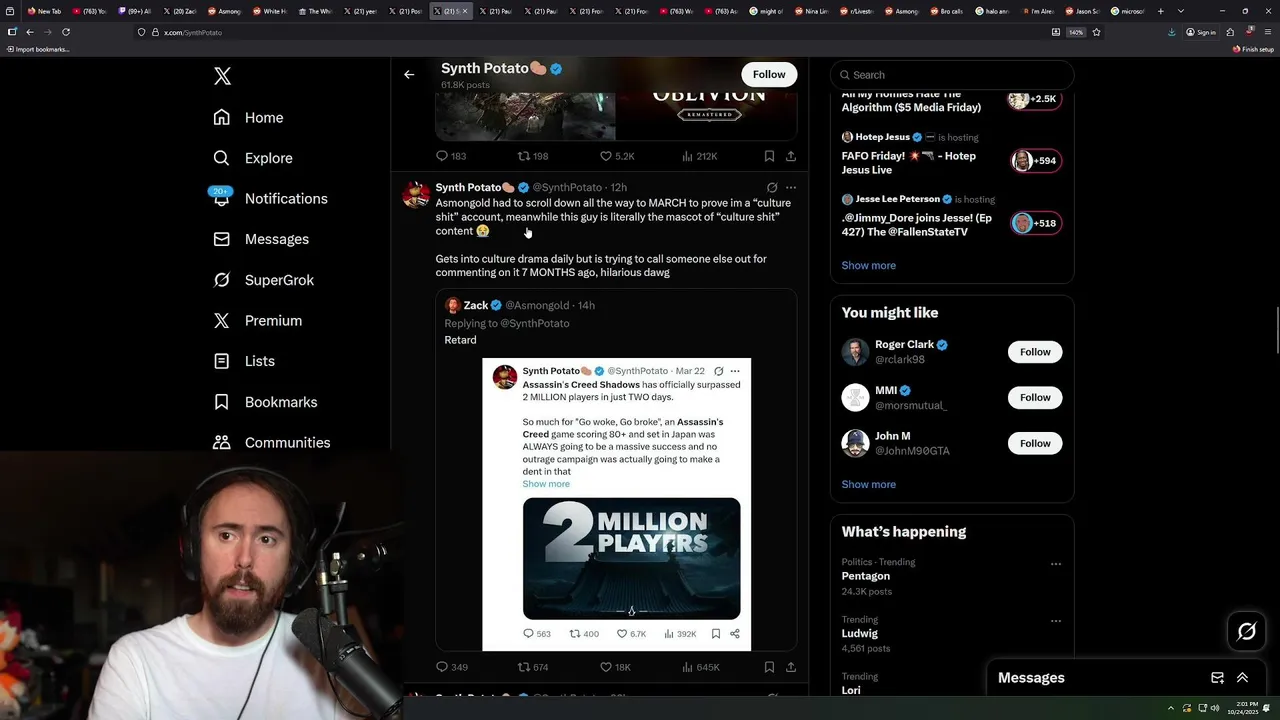The height and width of the screenshot is (720, 1280).
Task: Open Zack @Asmongold quoted post
Action: [616, 470]
